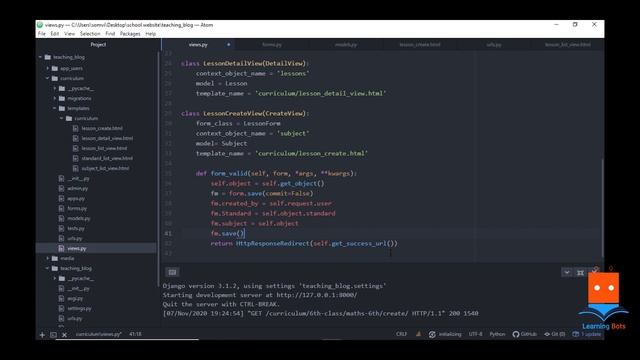Open curriculum urls.py in the tree
The width and height of the screenshot is (640, 360).
coord(75,238)
